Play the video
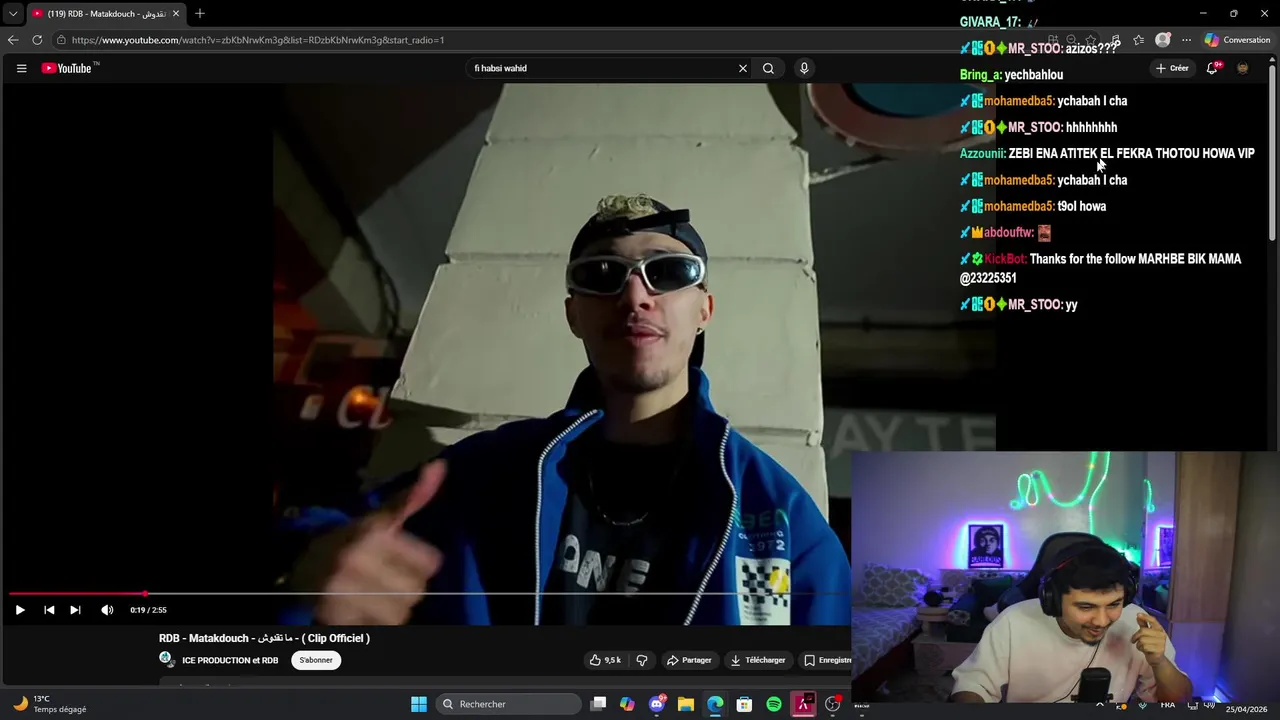The width and height of the screenshot is (1280, 720). pos(20,610)
